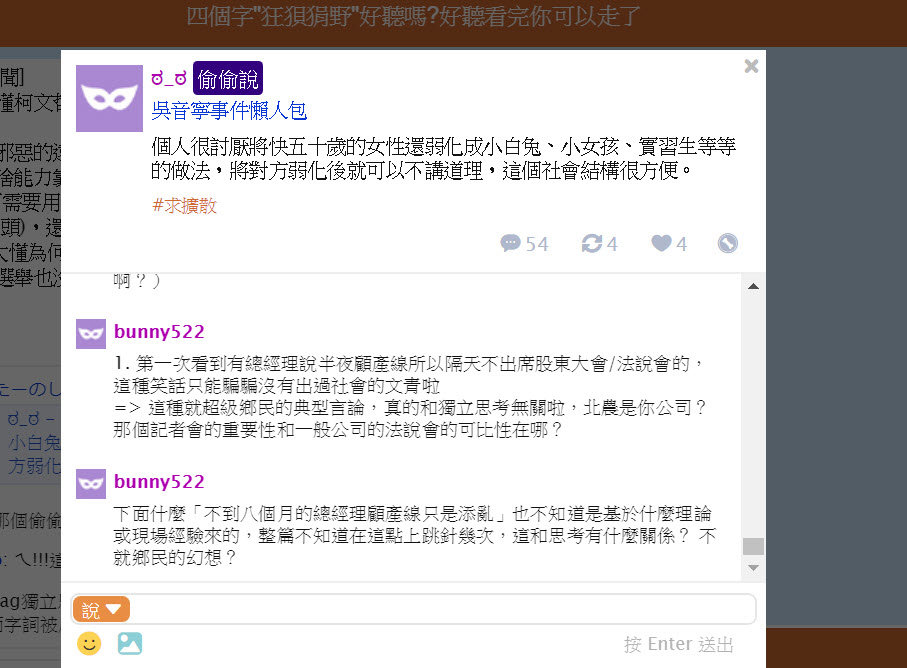Click the scrollbar down arrow in replies
Image resolution: width=907 pixels, height=668 pixels.
coord(753,568)
